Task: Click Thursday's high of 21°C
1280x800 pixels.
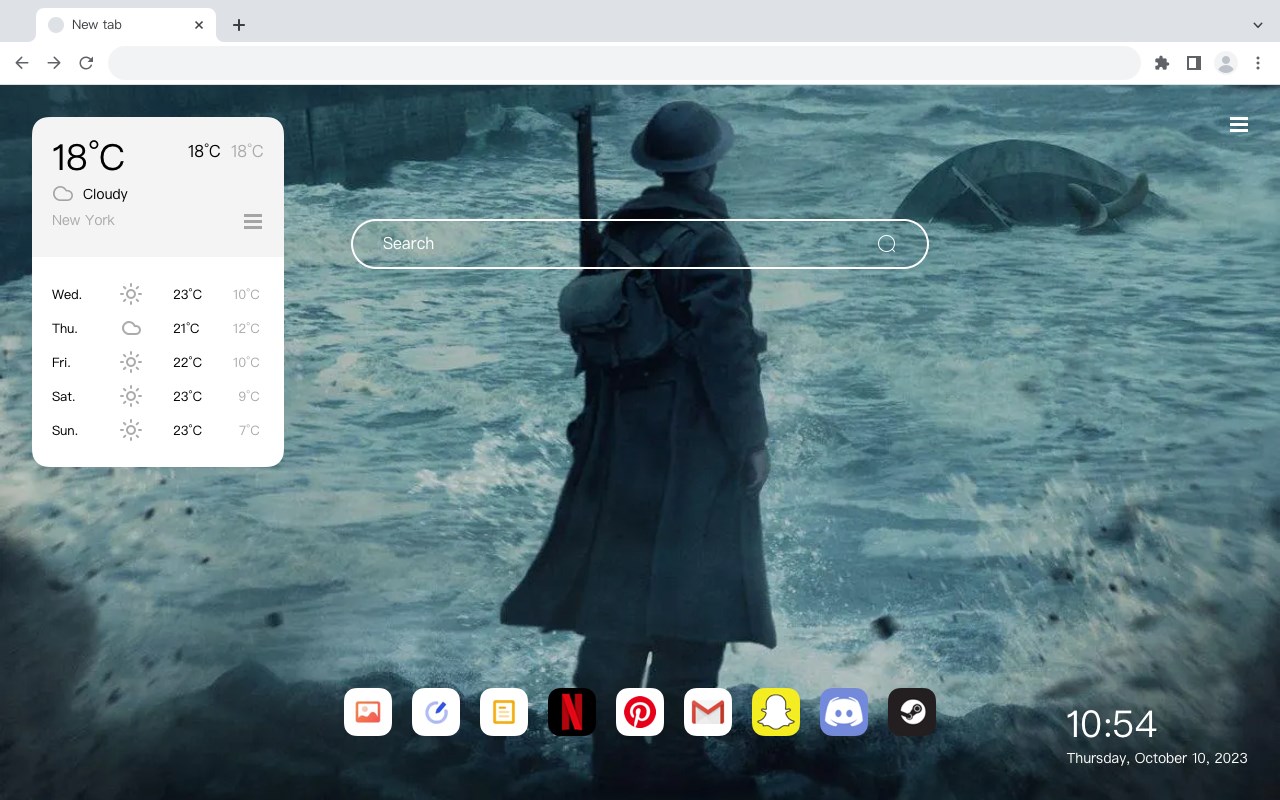Action: click(186, 328)
